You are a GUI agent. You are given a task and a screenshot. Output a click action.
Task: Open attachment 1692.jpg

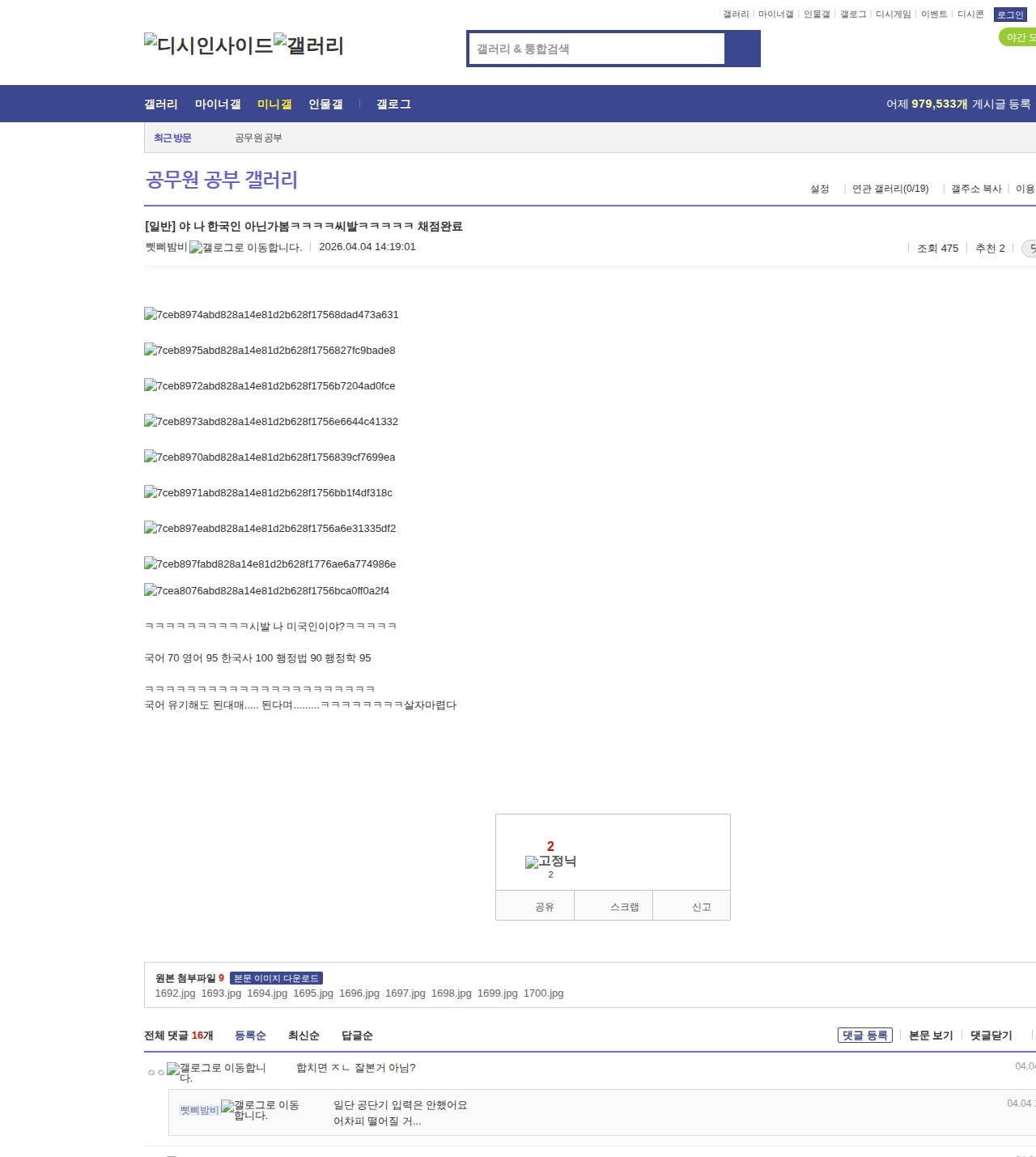pos(175,993)
